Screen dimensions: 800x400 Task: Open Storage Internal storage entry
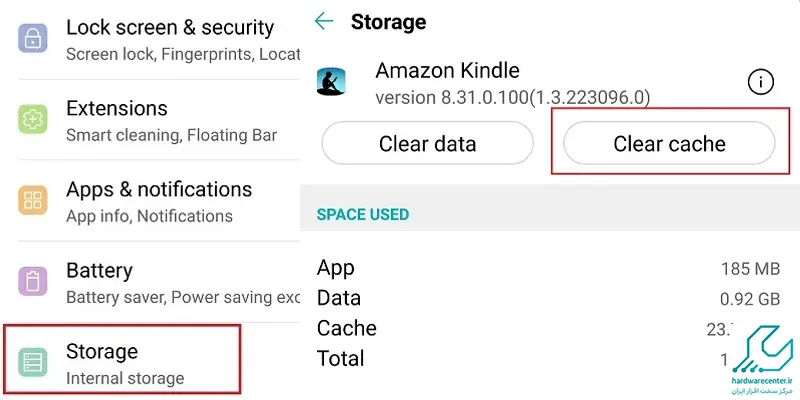122,361
